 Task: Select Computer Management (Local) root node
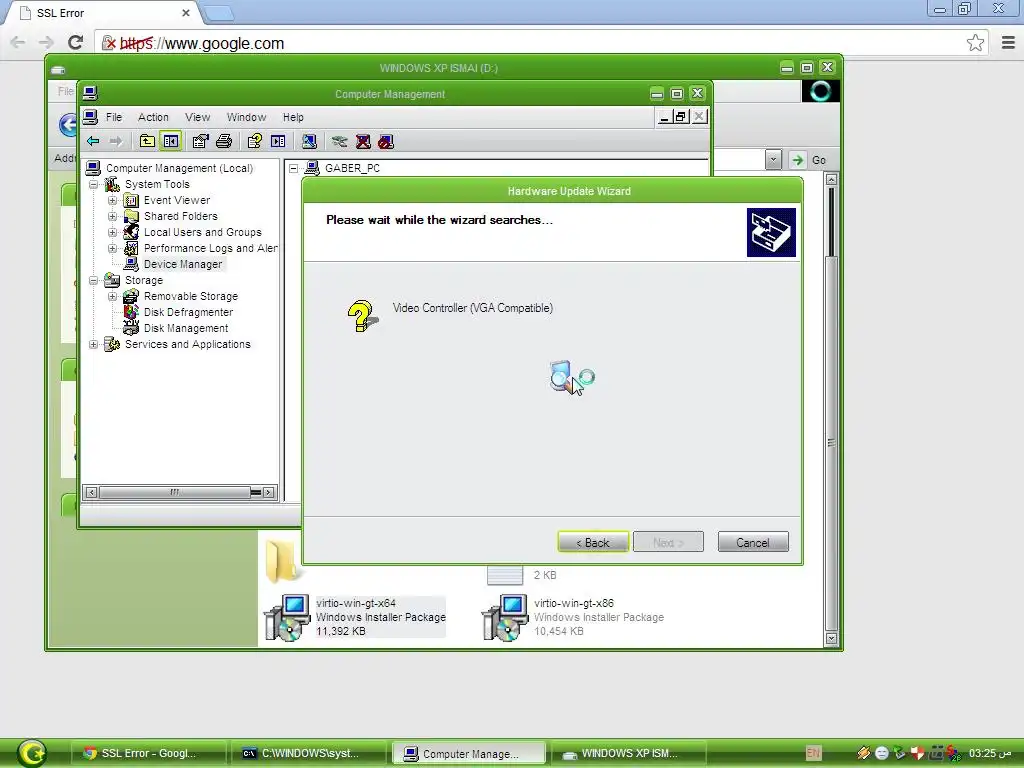[x=180, y=168]
